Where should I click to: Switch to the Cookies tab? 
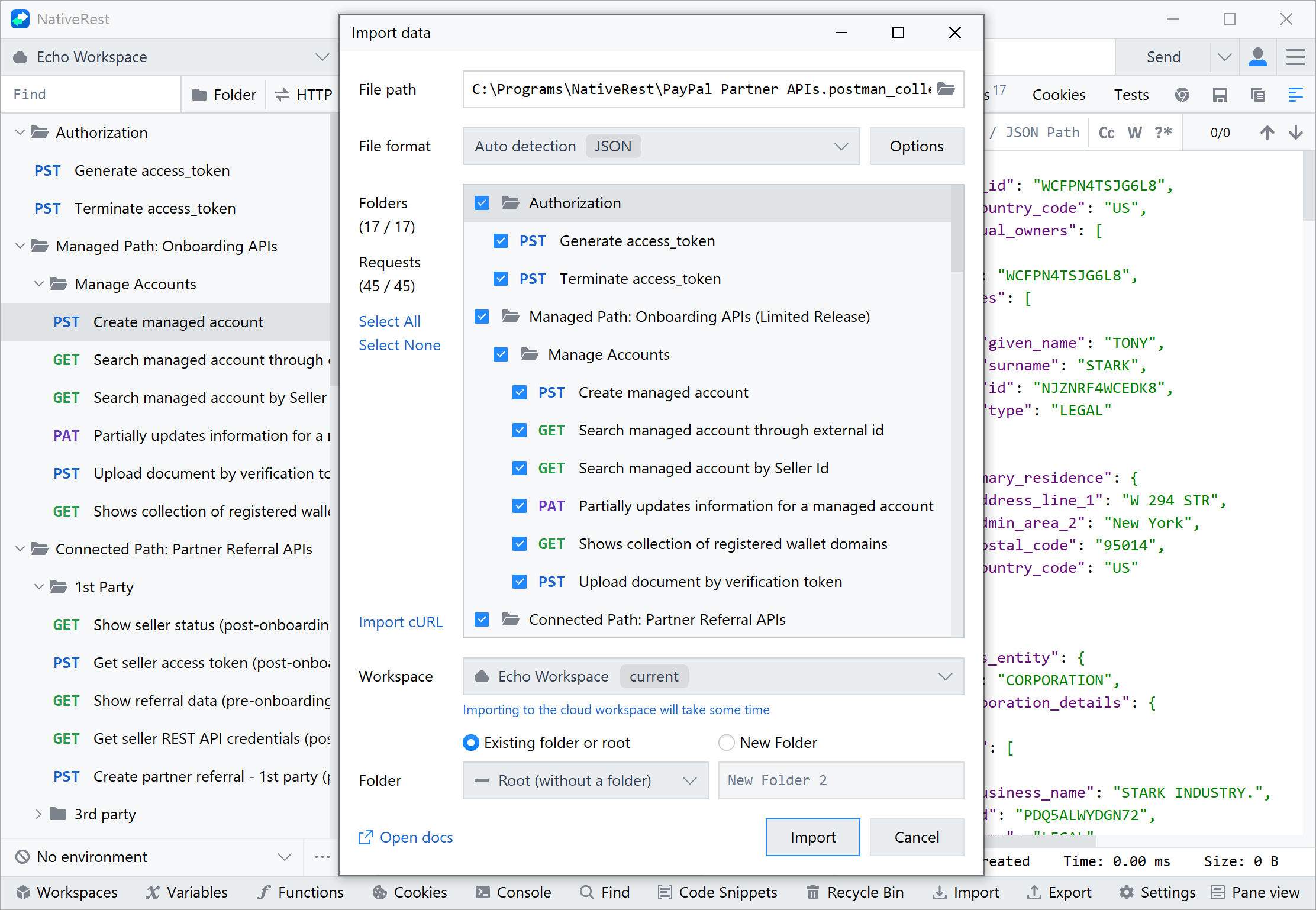1059,95
